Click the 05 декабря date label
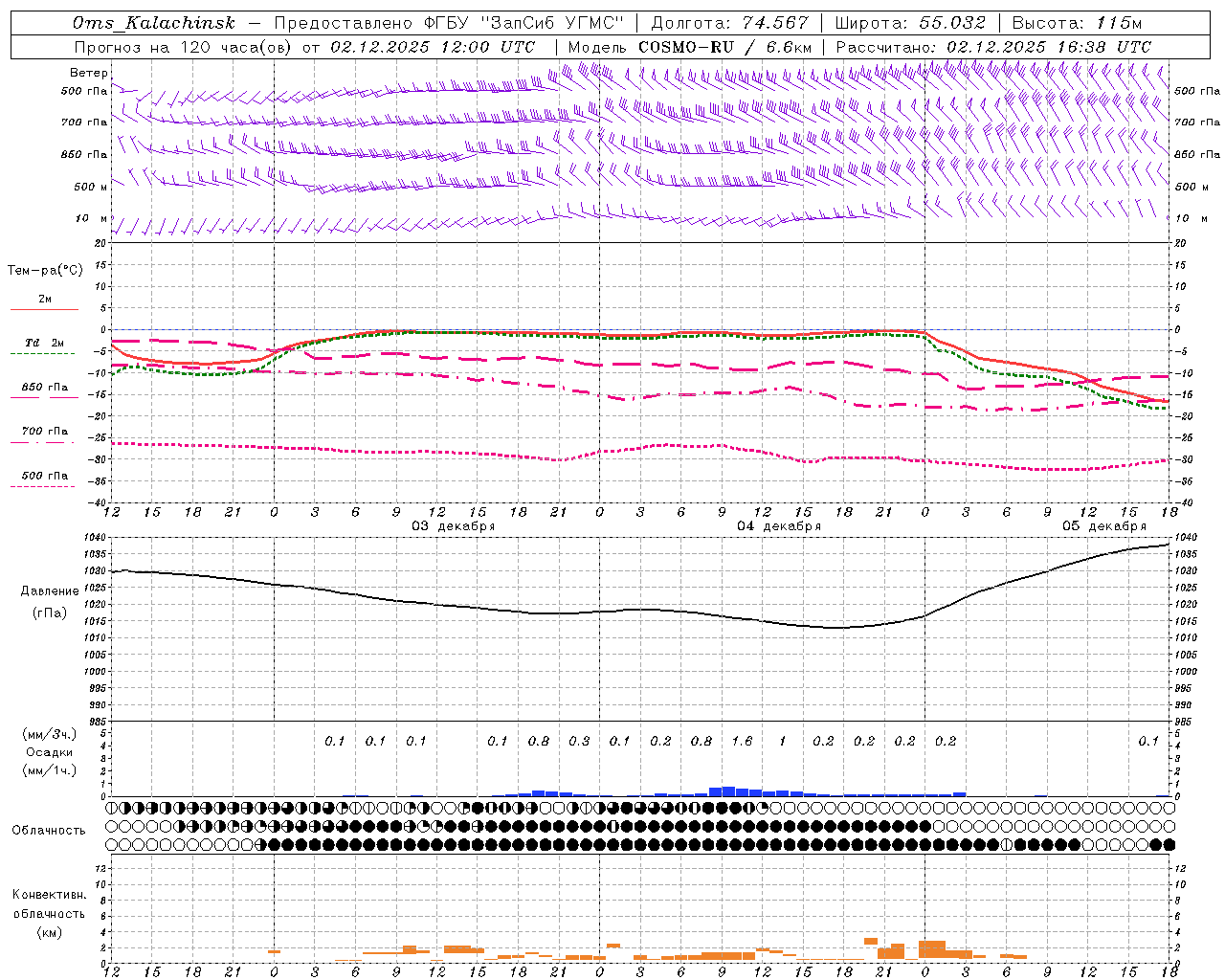This screenshot has width=1225, height=980. coord(1104,526)
